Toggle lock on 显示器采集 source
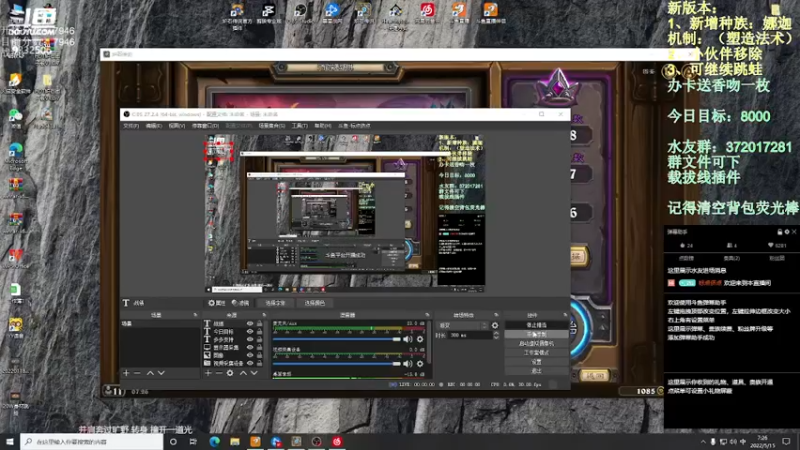The width and height of the screenshot is (800, 450). coord(259,347)
